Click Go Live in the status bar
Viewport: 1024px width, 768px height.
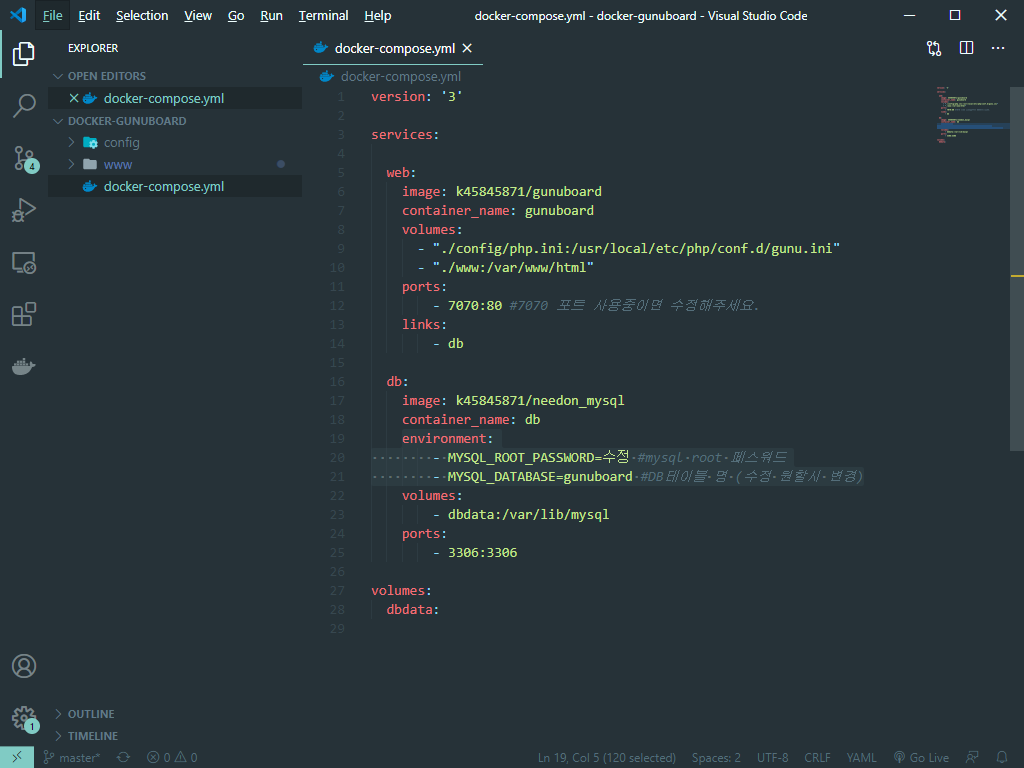point(921,757)
